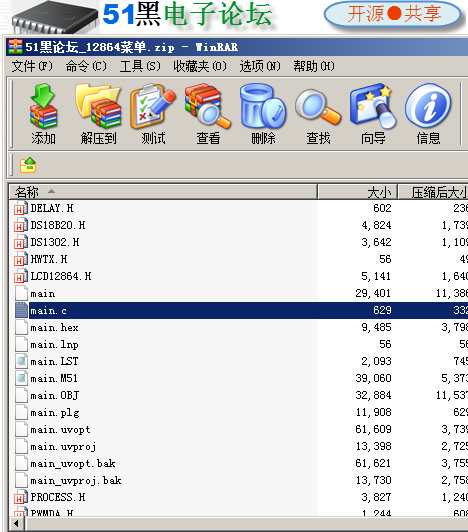Click the main.plg file icon
The width and height of the screenshot is (468, 532).
click(21, 412)
